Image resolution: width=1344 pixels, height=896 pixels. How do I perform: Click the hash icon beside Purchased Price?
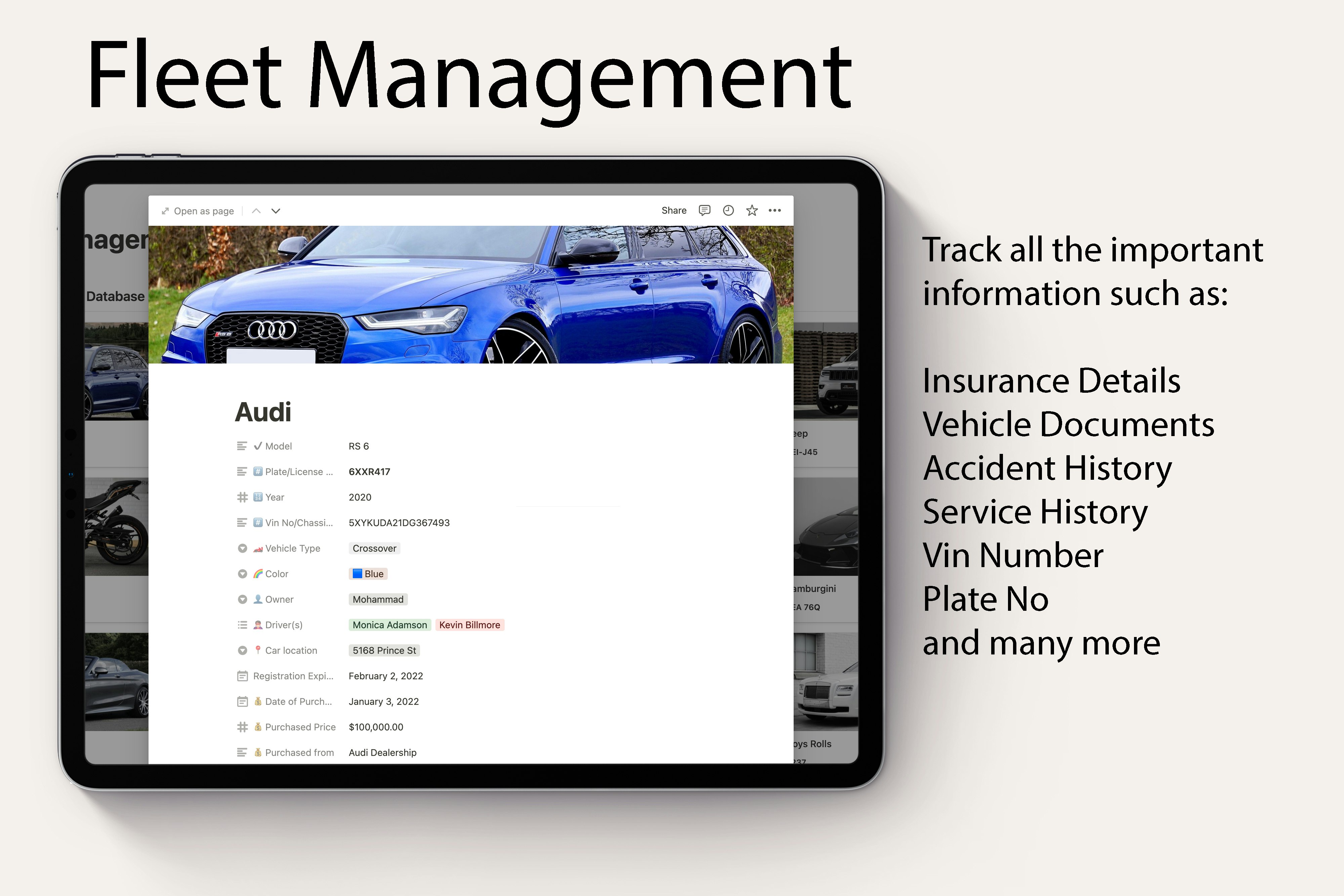pos(242,727)
